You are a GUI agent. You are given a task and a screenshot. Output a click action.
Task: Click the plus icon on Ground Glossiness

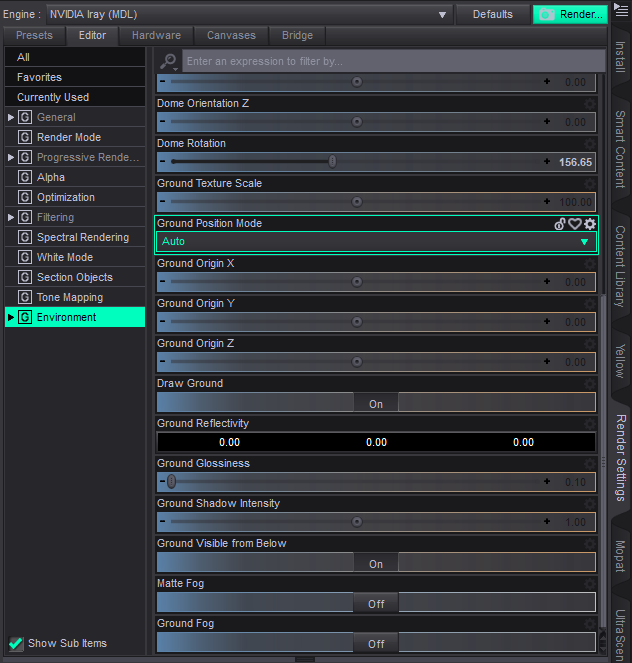(x=547, y=481)
